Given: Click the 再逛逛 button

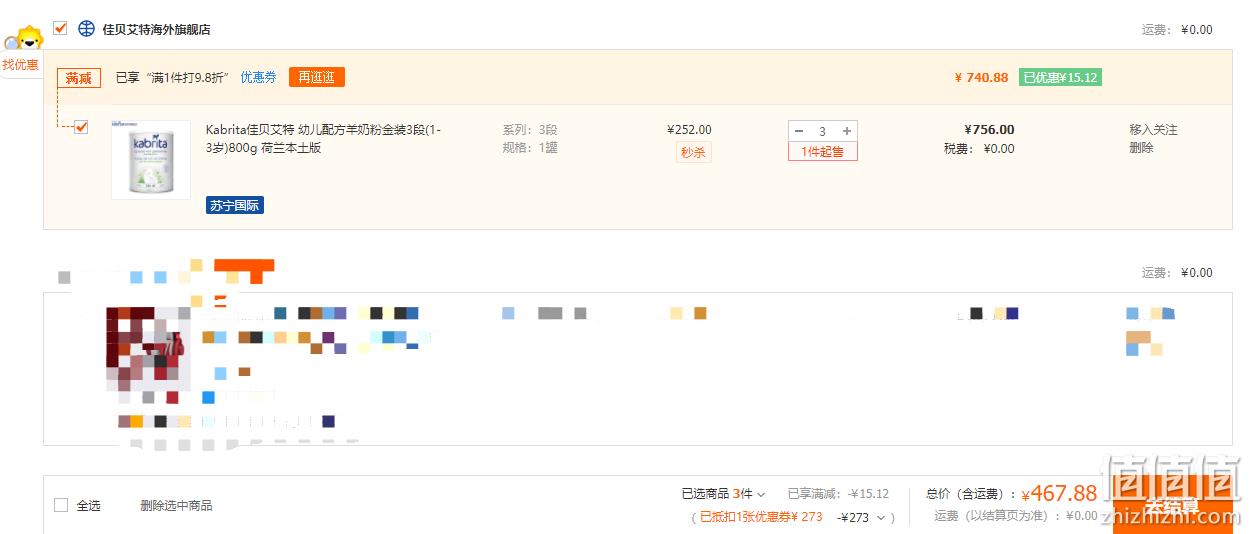Looking at the screenshot, I should pos(317,77).
